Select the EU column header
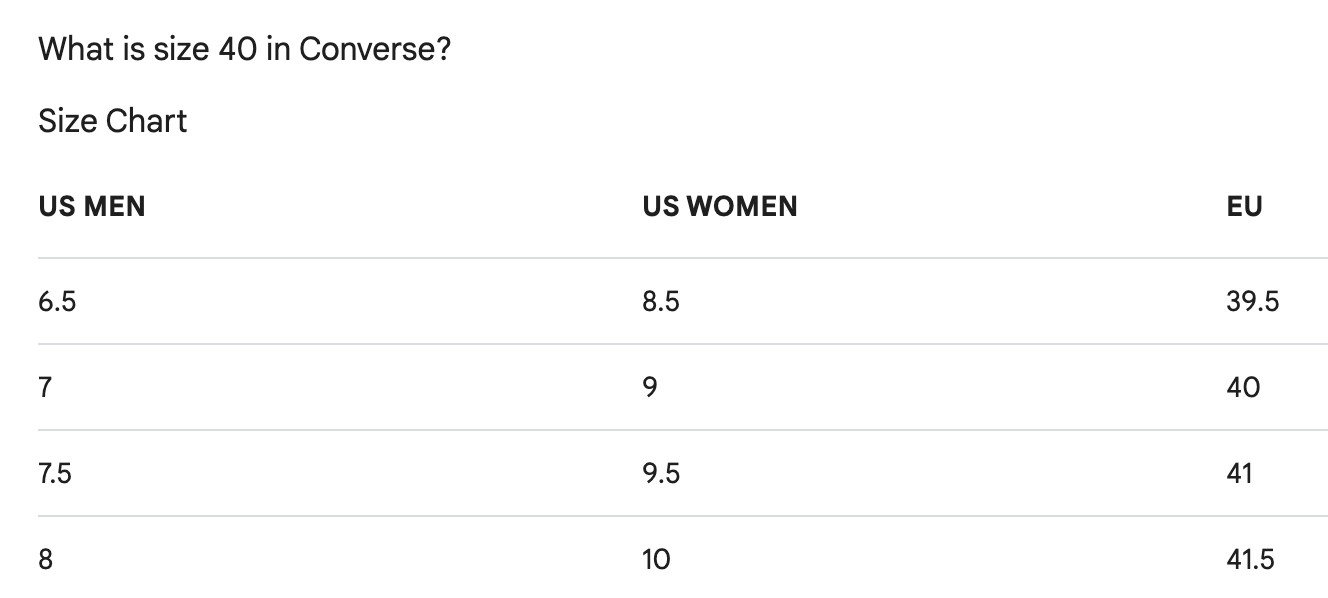The width and height of the screenshot is (1328, 598). point(1244,206)
